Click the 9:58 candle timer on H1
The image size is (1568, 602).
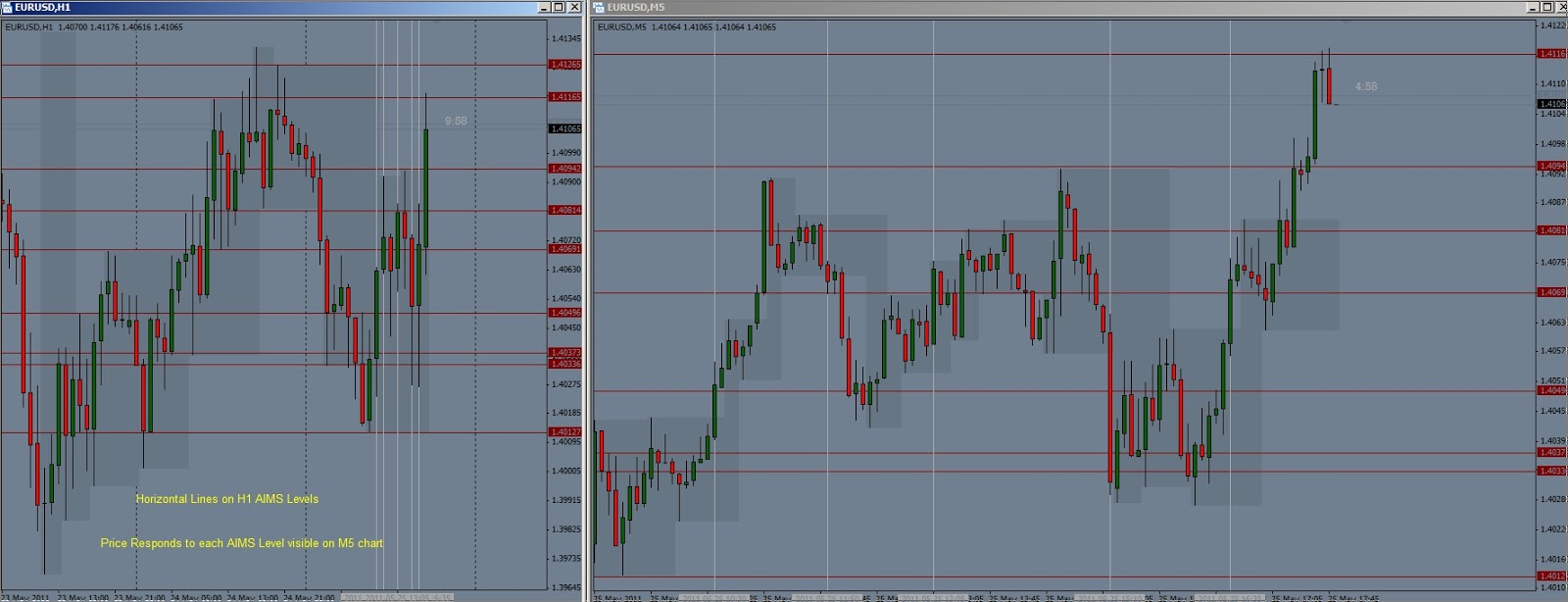[x=456, y=121]
